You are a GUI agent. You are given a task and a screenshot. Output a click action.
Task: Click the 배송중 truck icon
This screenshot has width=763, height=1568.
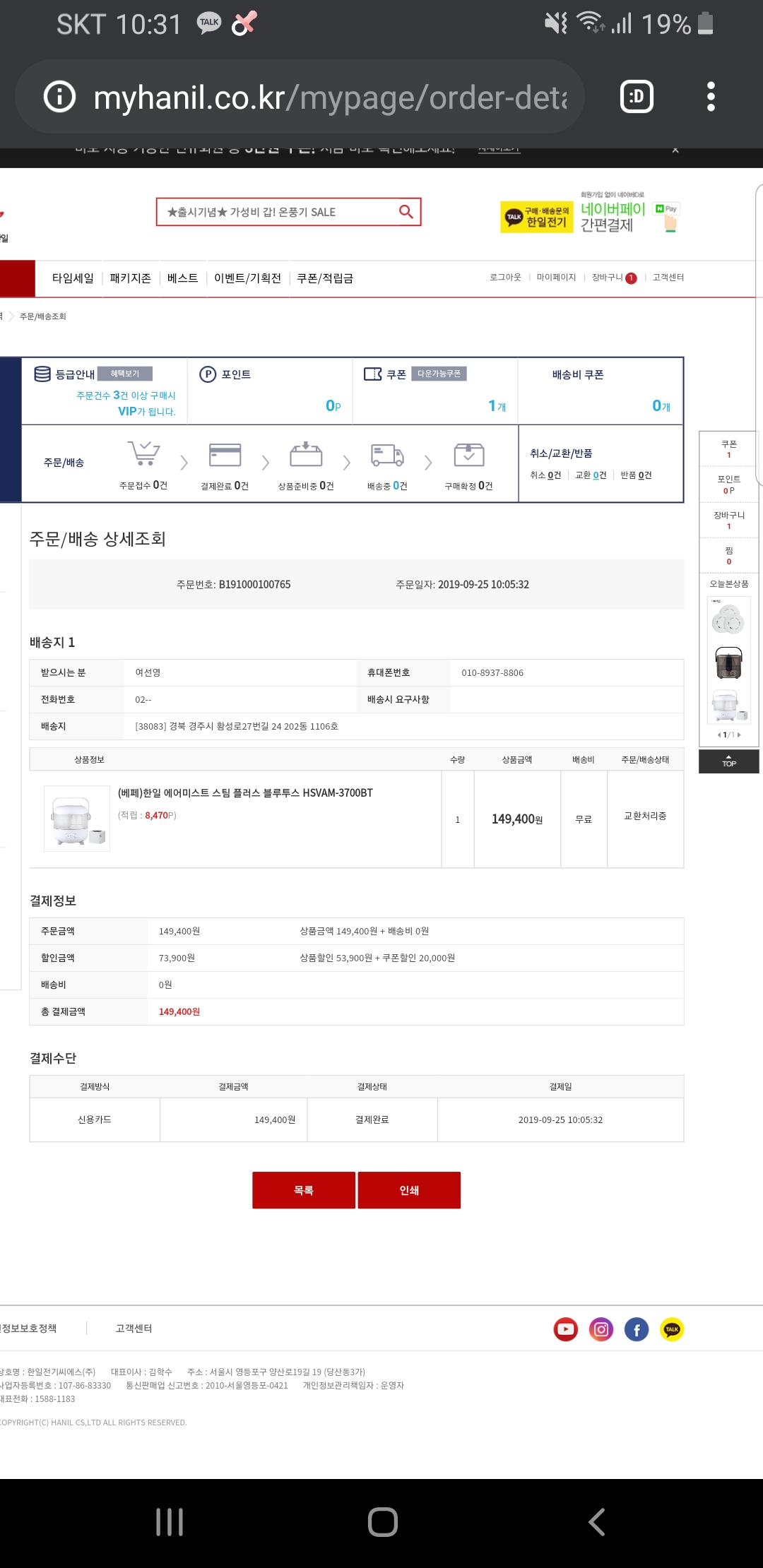[387, 455]
